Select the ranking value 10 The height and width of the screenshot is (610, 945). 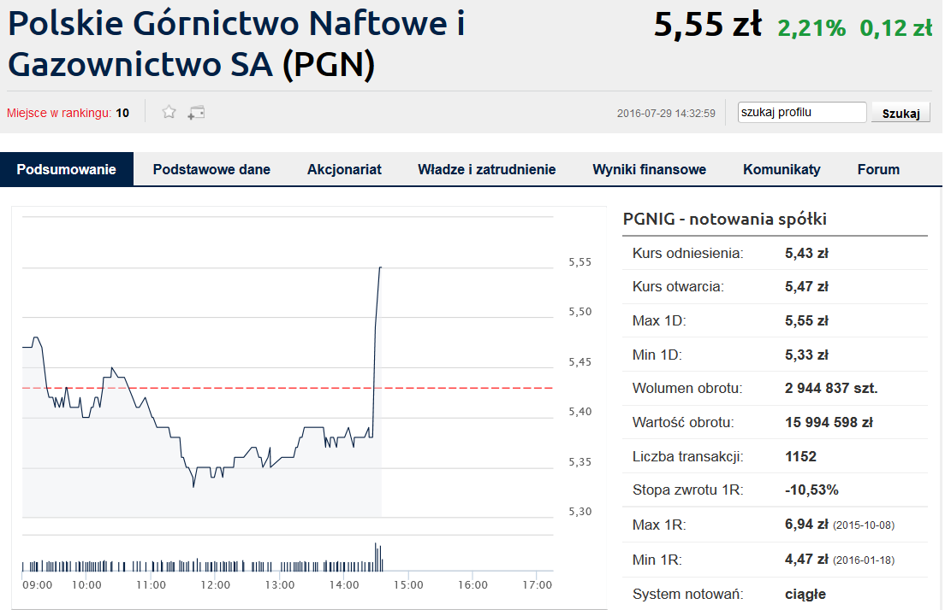point(122,113)
